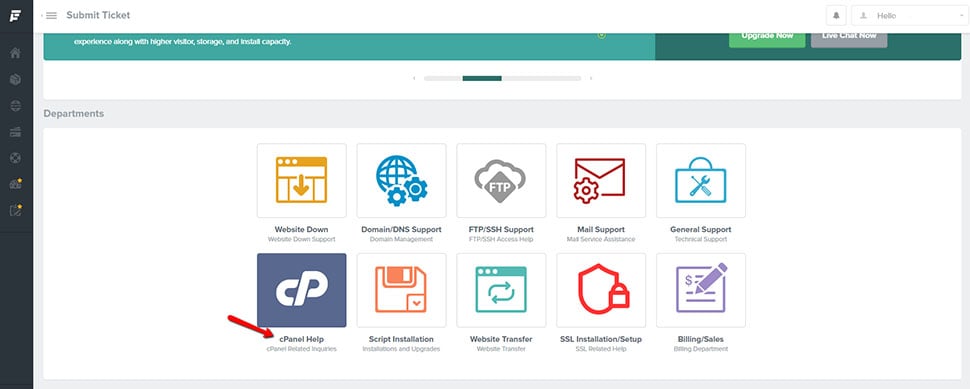This screenshot has width=970, height=389.
Task: Toggle the hamburger sidebar menu
Action: coord(51,15)
